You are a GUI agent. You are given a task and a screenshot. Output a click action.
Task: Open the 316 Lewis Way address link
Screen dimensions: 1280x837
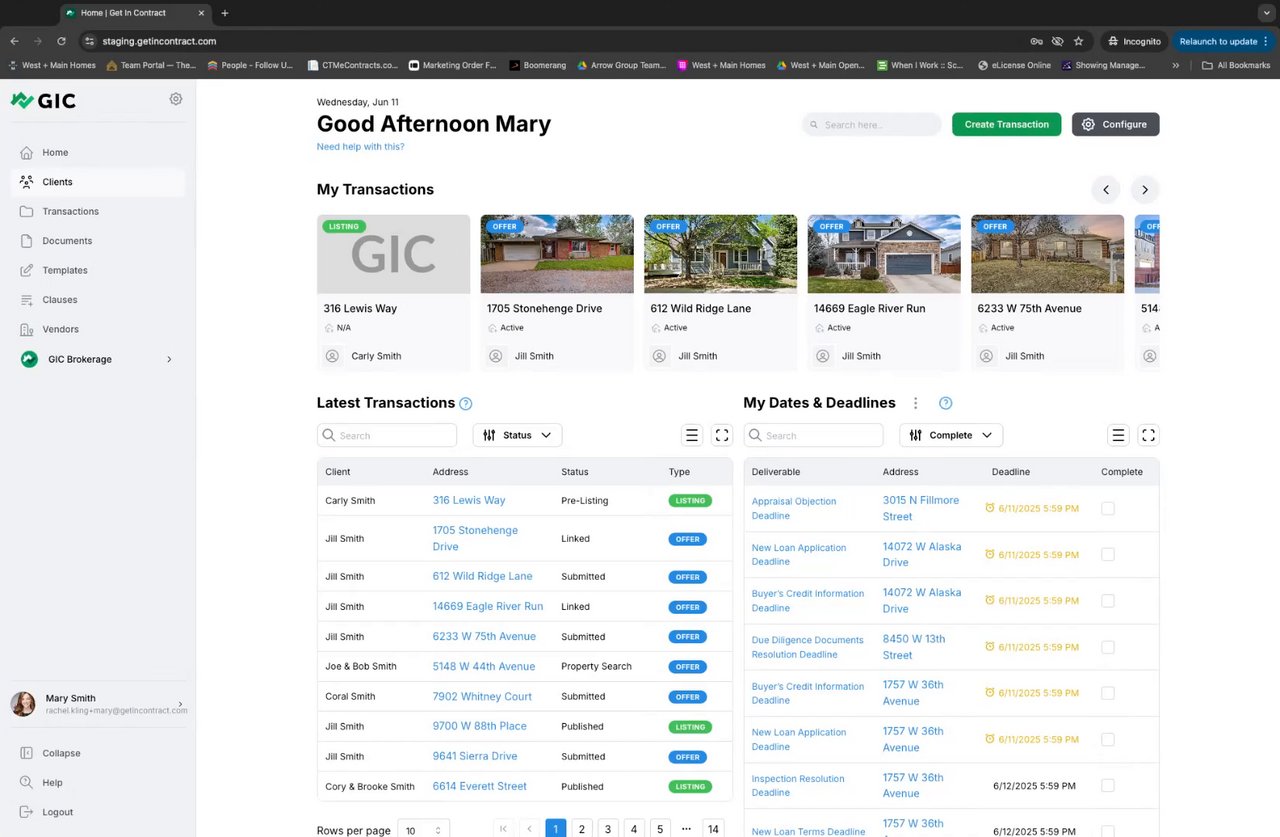469,500
